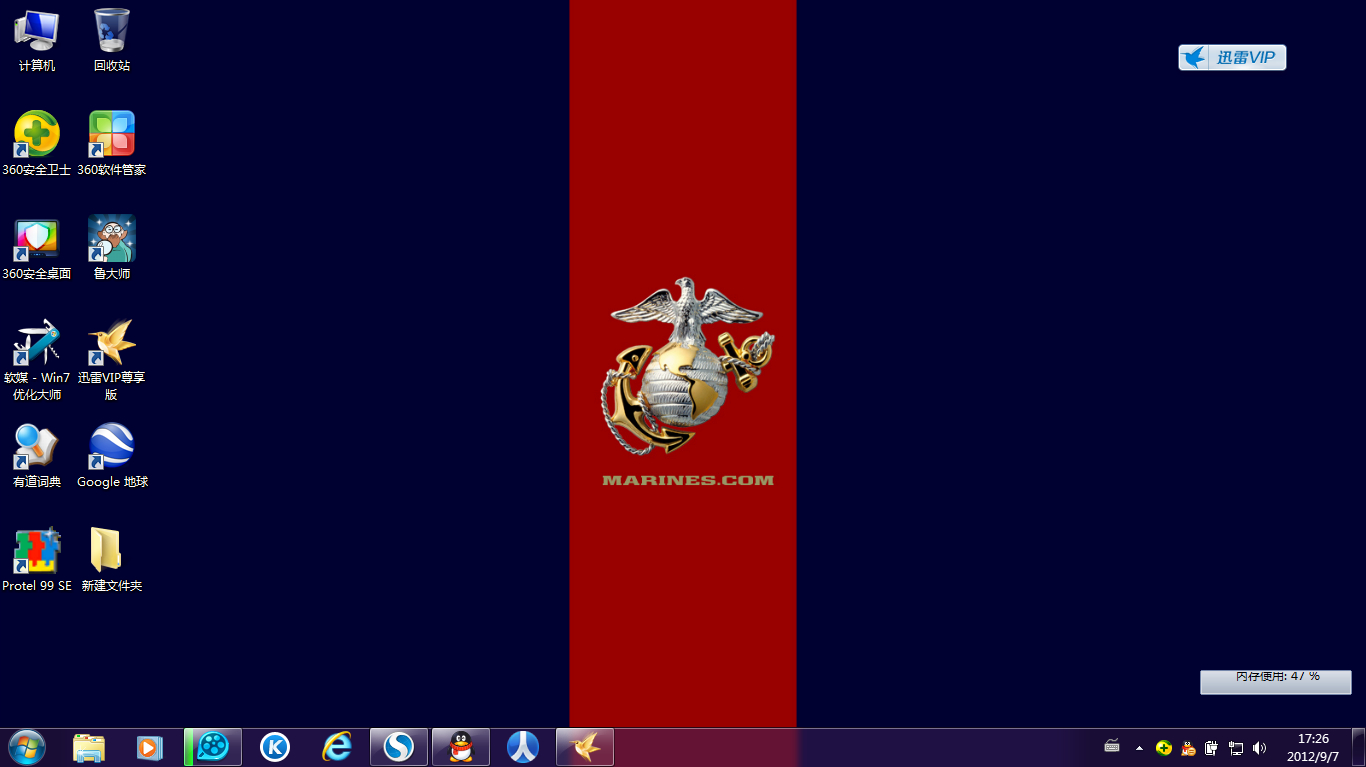Click the Show desktop button
1366x767 pixels.
point(1358,747)
